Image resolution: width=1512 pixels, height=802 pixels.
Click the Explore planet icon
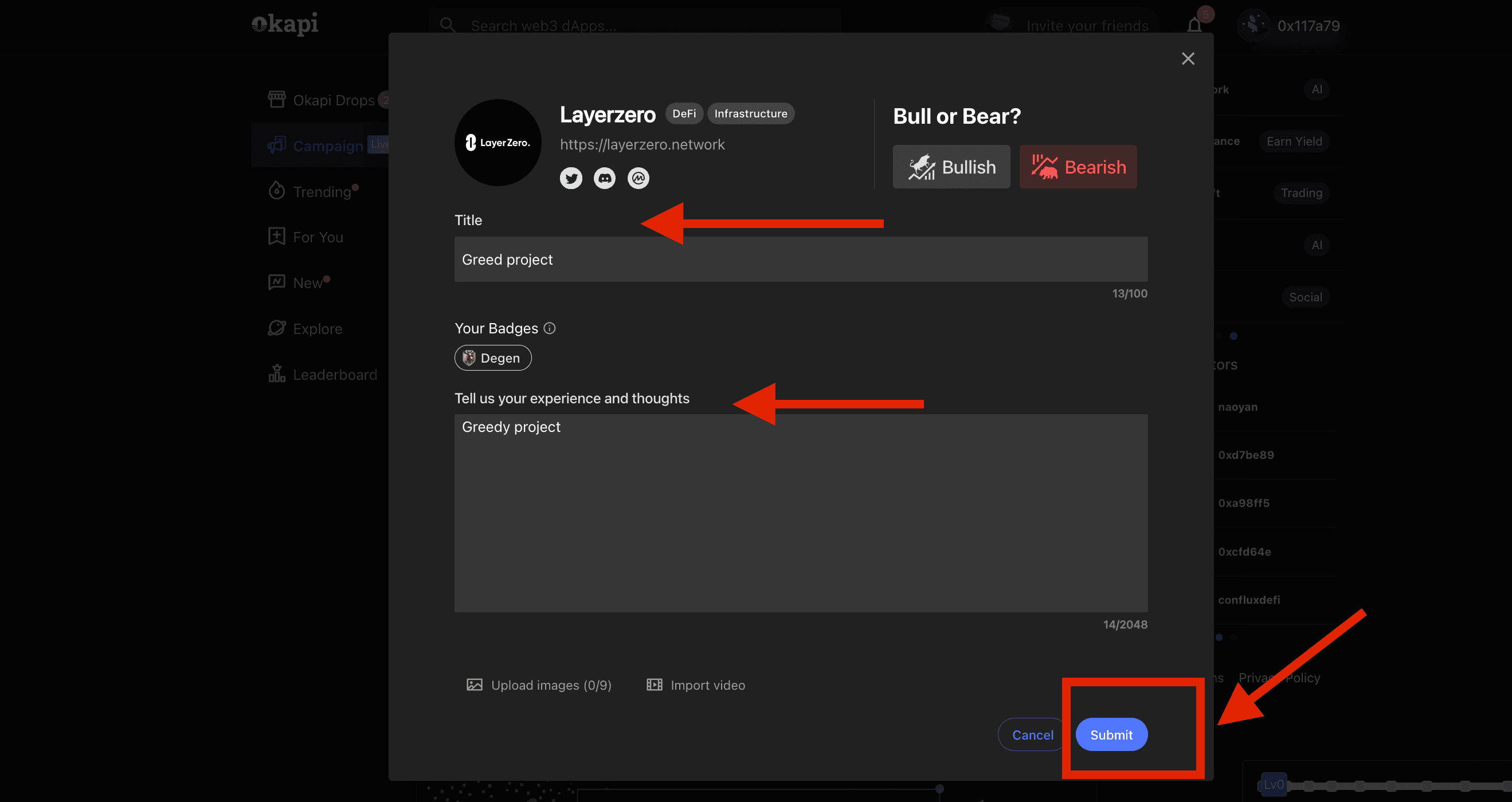[276, 328]
